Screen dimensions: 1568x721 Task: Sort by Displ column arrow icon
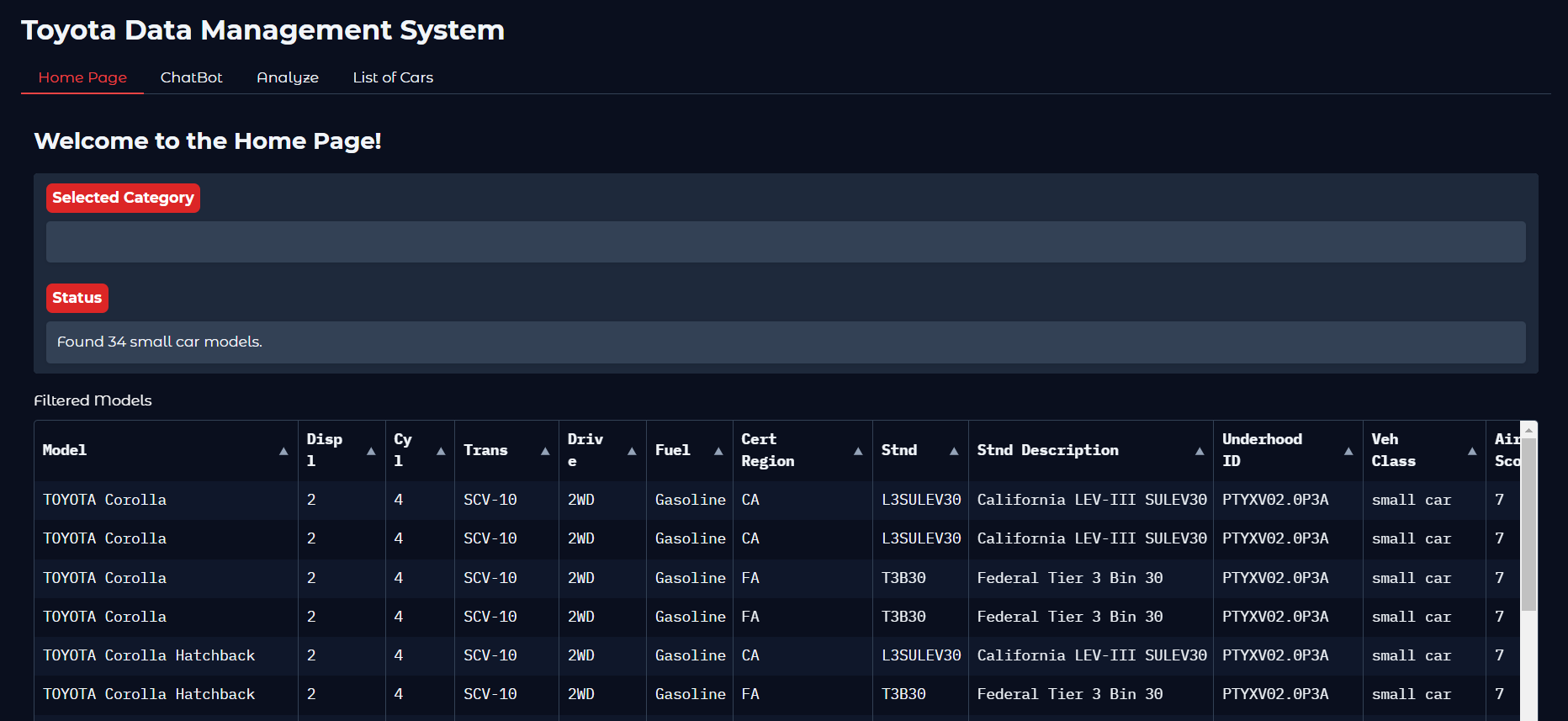[371, 451]
